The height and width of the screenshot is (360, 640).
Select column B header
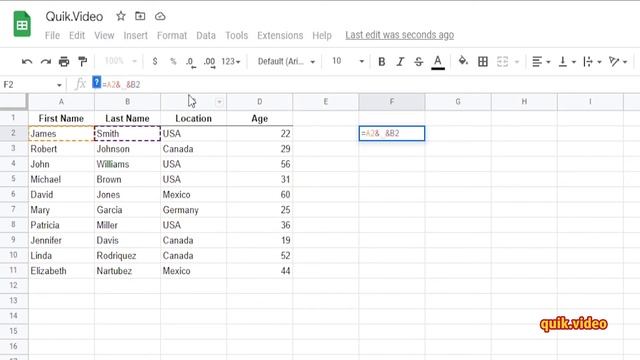click(127, 102)
